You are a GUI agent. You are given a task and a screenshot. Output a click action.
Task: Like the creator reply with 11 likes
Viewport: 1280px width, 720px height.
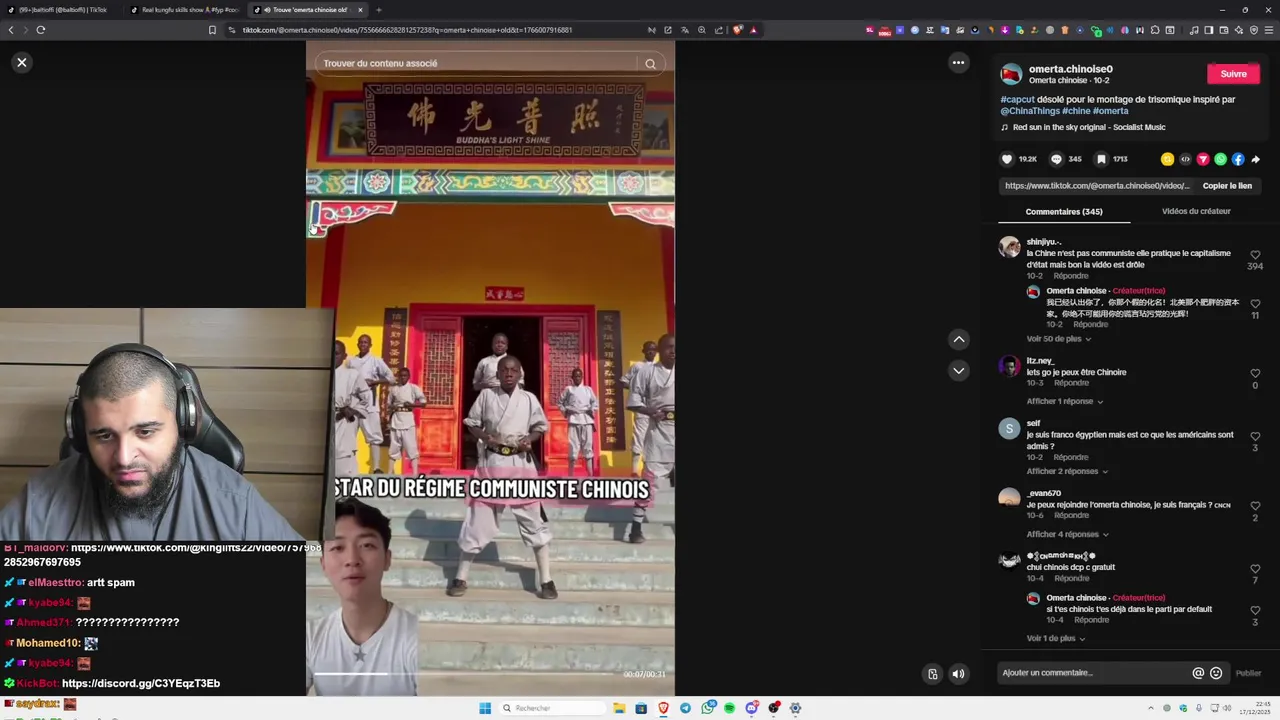(1255, 304)
